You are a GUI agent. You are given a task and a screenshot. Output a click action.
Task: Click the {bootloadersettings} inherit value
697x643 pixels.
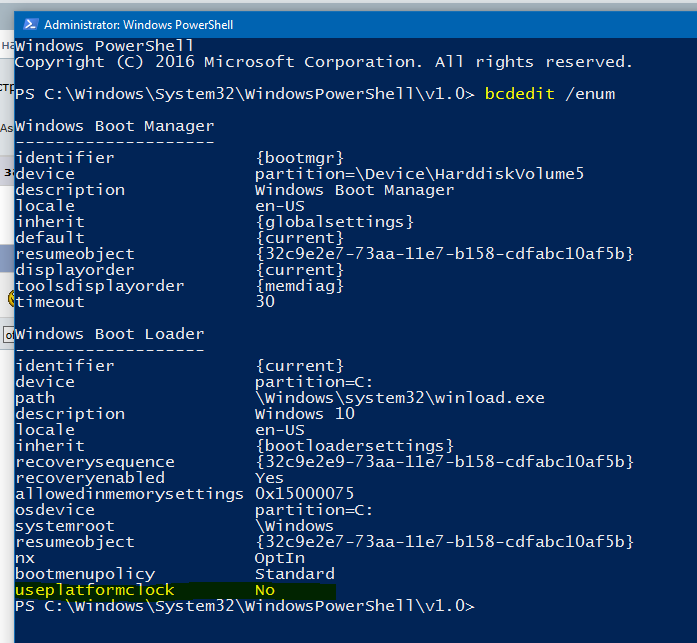pyautogui.click(x=354, y=446)
